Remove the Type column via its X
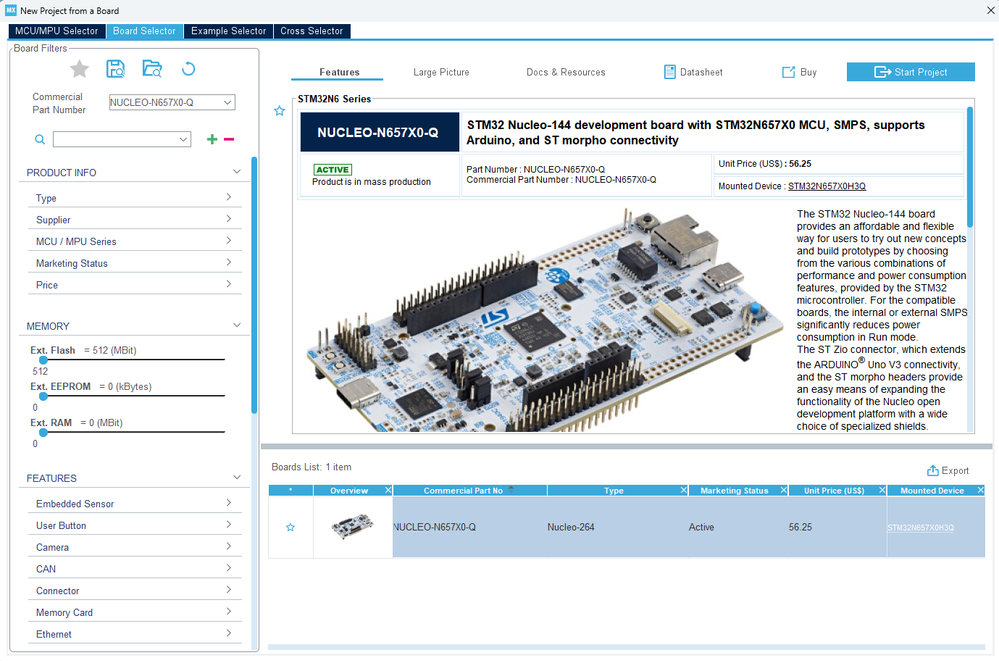This screenshot has width=999, height=661. [x=684, y=490]
